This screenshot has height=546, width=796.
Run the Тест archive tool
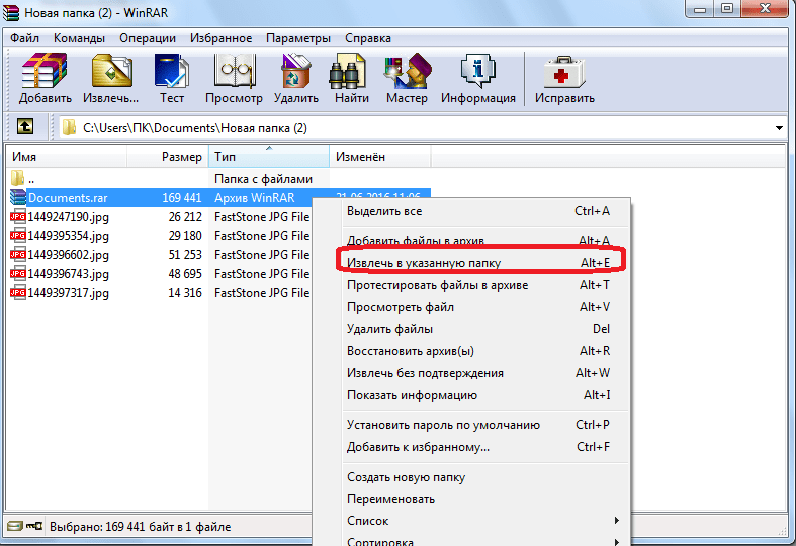(172, 71)
